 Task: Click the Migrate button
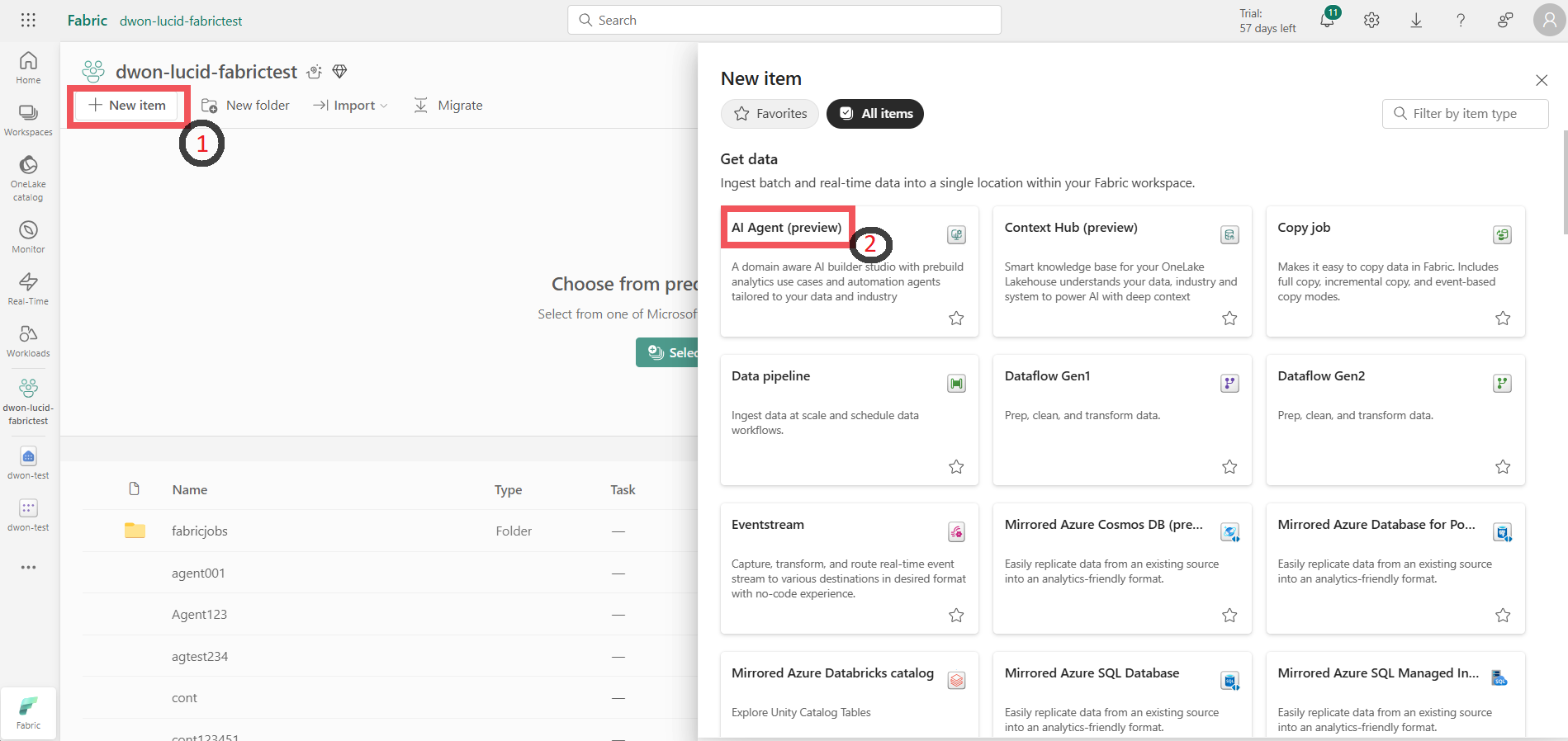(x=448, y=106)
